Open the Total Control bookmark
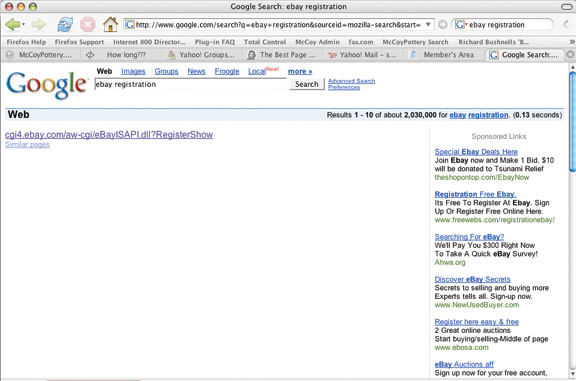The image size is (576, 381). [265, 42]
